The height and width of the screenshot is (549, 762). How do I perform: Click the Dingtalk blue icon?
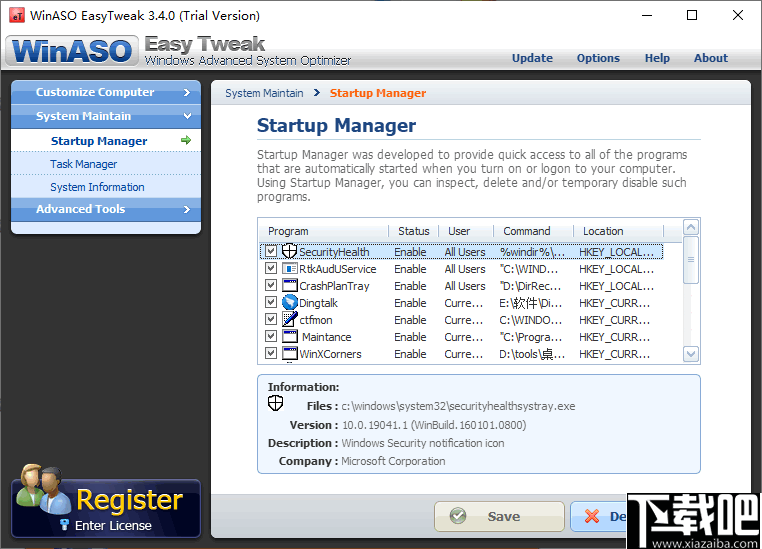click(x=289, y=303)
